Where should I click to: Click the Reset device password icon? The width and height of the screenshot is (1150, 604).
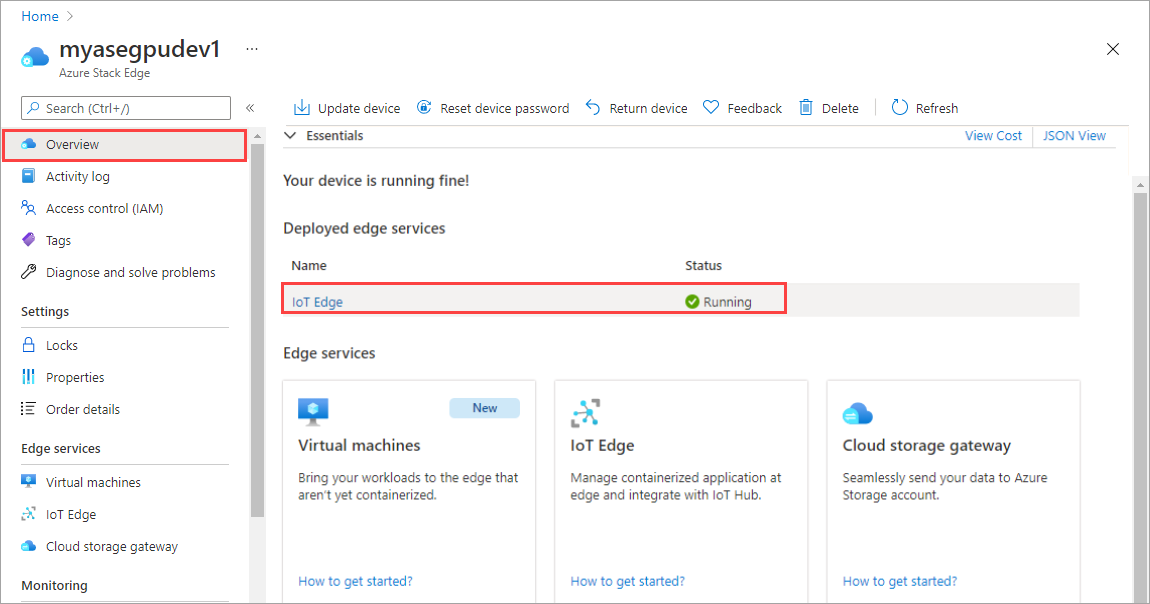point(424,107)
